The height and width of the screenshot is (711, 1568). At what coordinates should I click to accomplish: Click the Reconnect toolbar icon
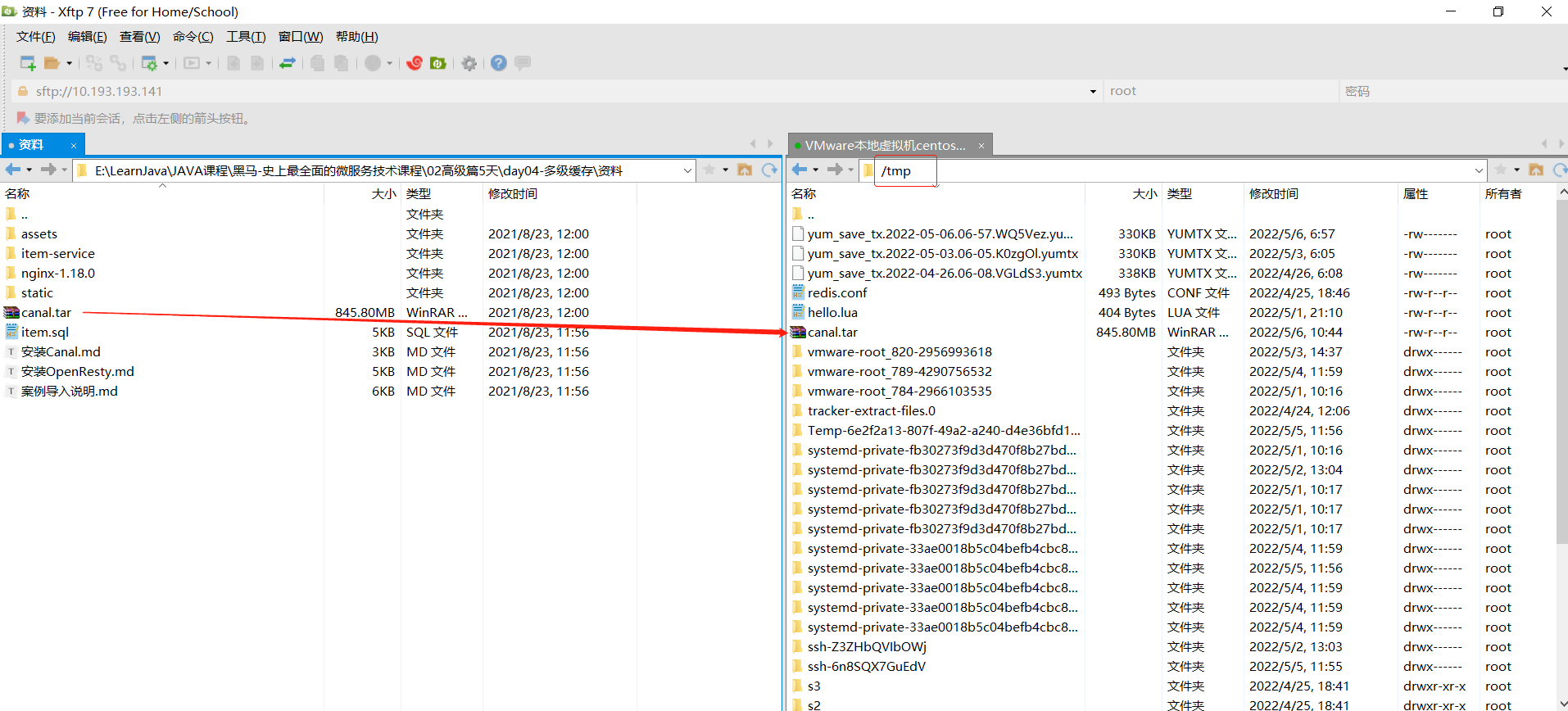pyautogui.click(x=94, y=63)
